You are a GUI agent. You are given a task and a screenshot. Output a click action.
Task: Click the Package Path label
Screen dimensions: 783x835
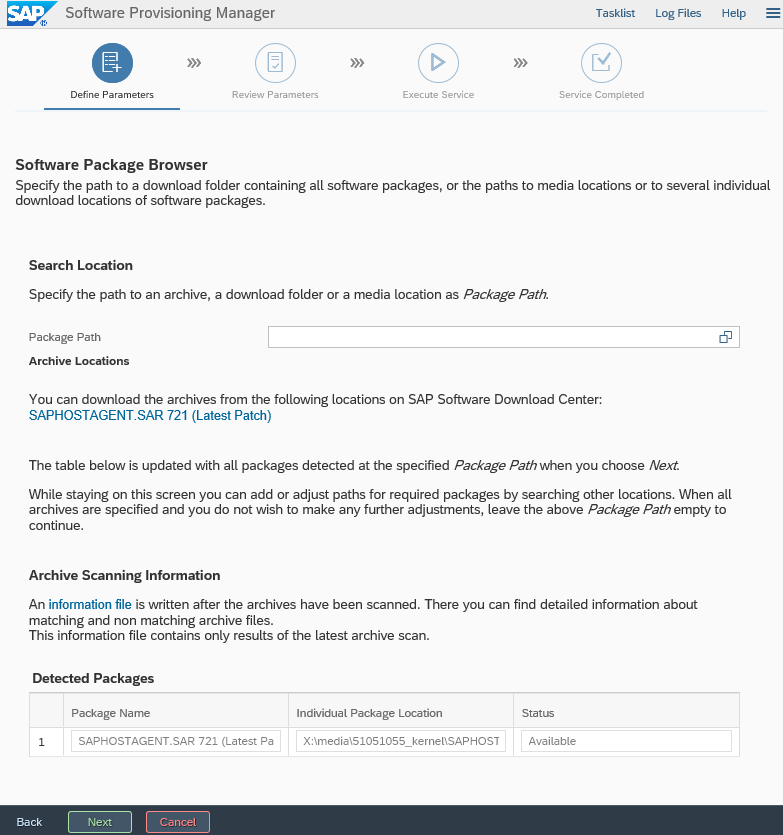(x=64, y=337)
